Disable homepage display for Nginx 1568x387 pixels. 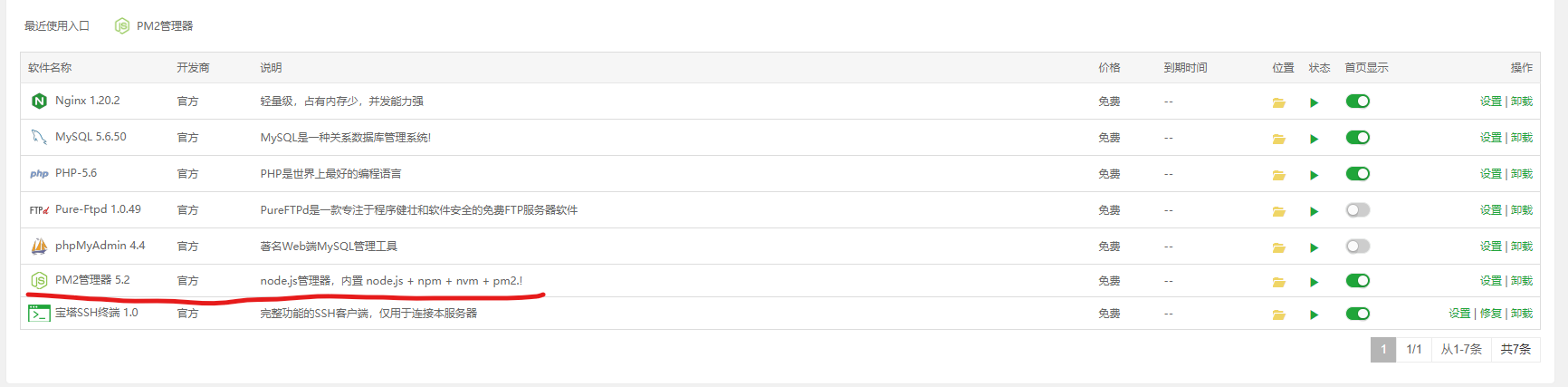[1357, 102]
